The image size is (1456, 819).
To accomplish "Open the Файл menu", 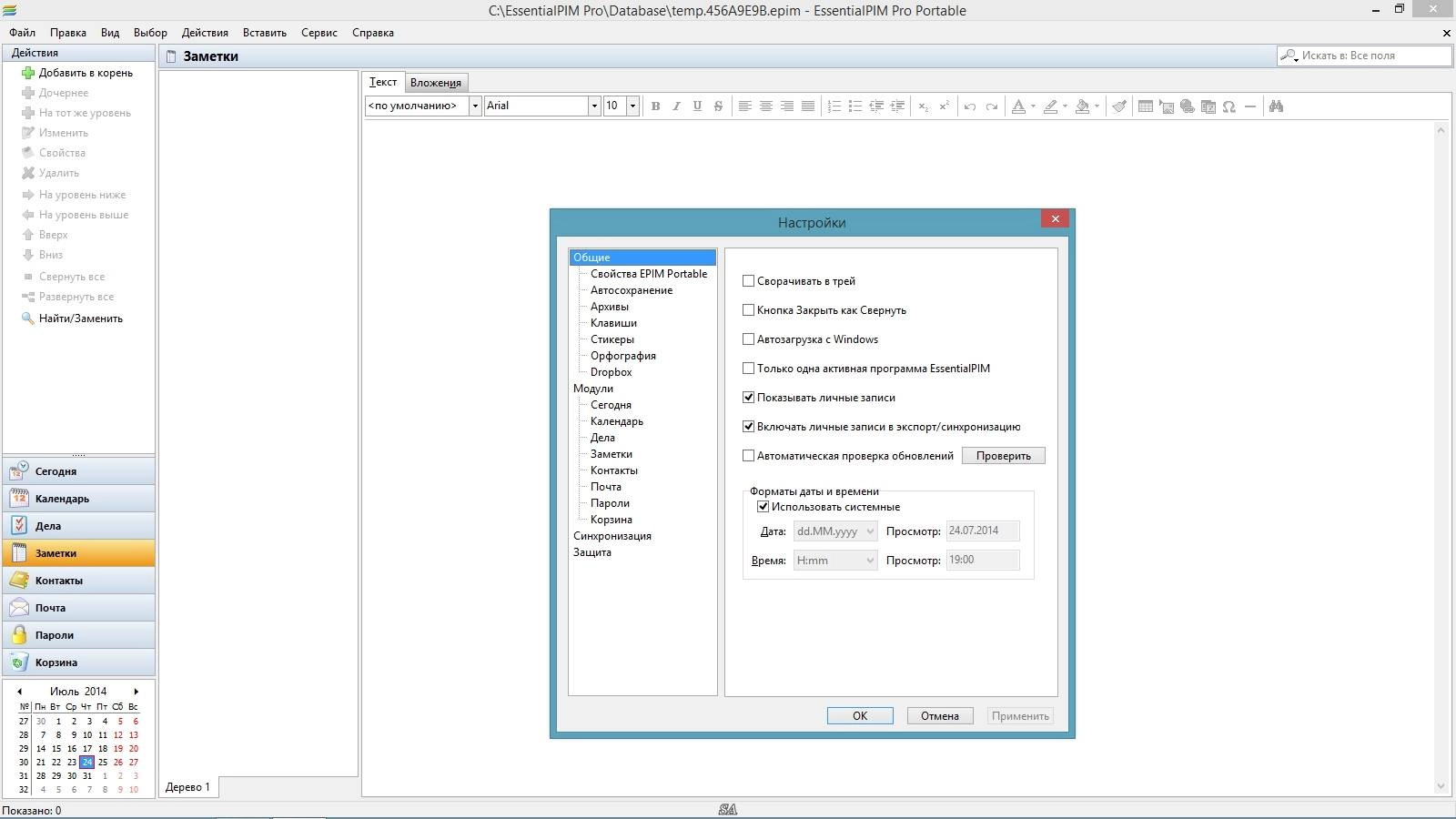I will click(23, 33).
